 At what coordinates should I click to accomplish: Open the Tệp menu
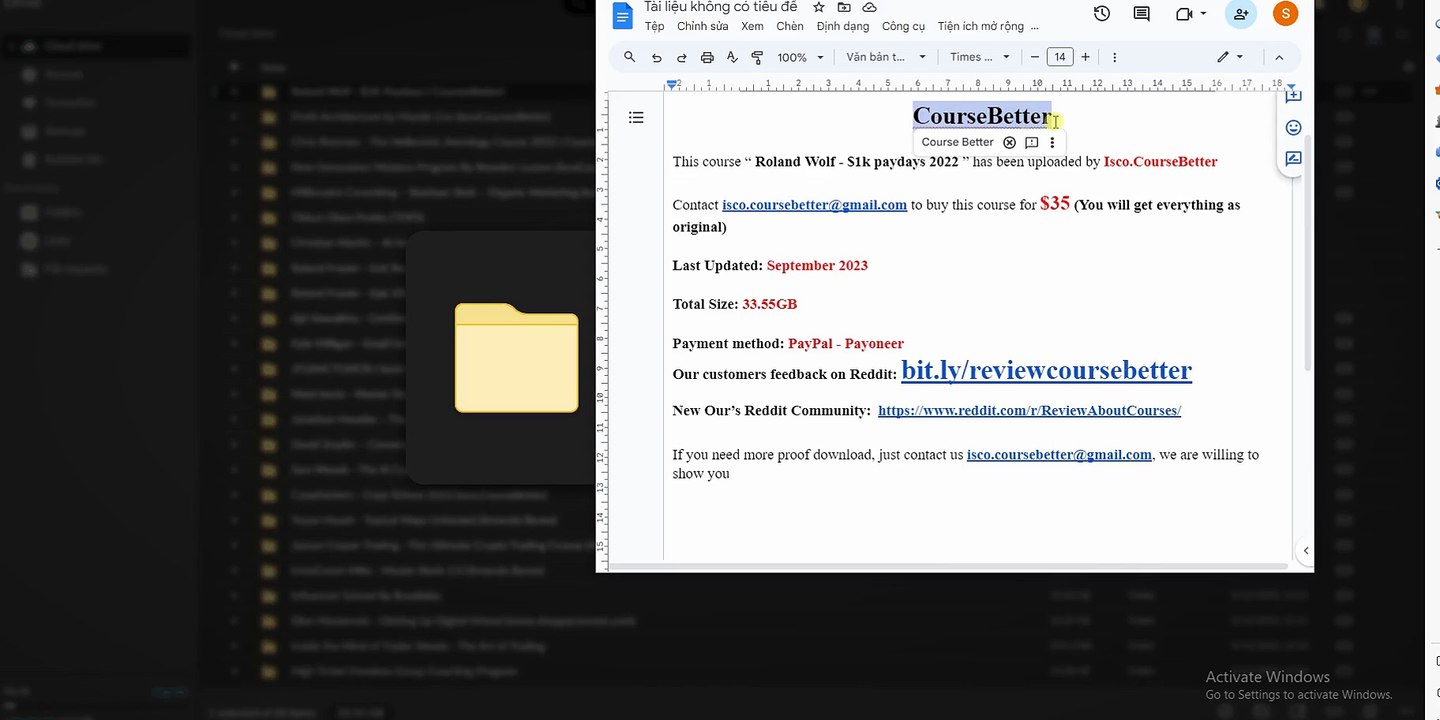(654, 26)
